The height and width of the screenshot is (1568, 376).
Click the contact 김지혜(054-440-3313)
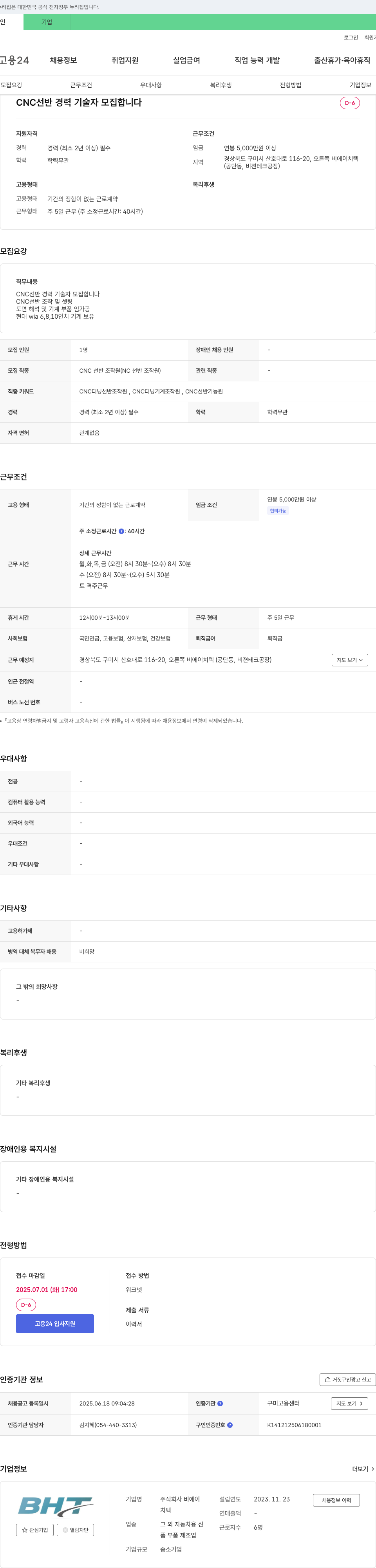point(108,1425)
